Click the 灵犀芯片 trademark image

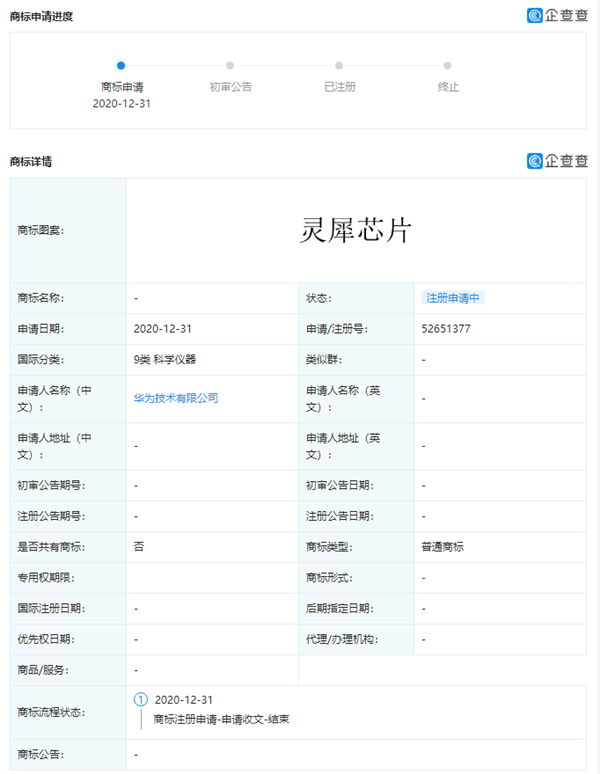(356, 231)
